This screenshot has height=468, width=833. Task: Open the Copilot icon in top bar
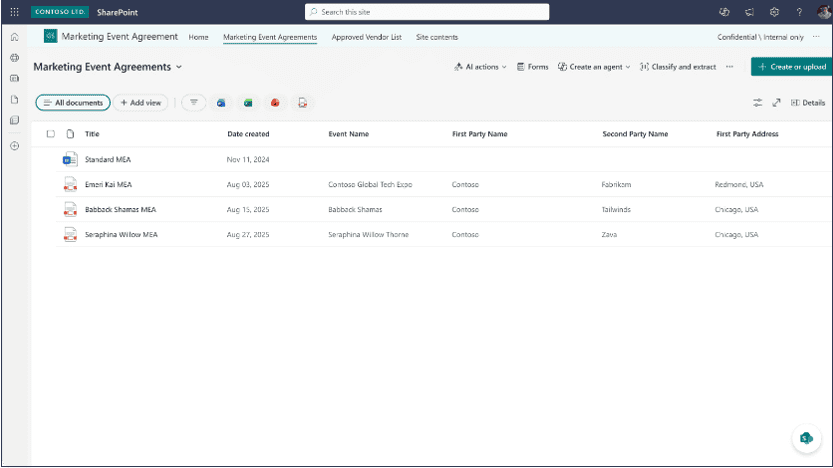(x=724, y=12)
